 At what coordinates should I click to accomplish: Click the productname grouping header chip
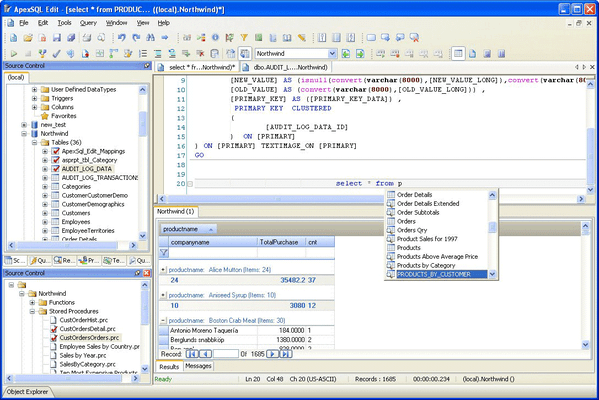point(188,229)
